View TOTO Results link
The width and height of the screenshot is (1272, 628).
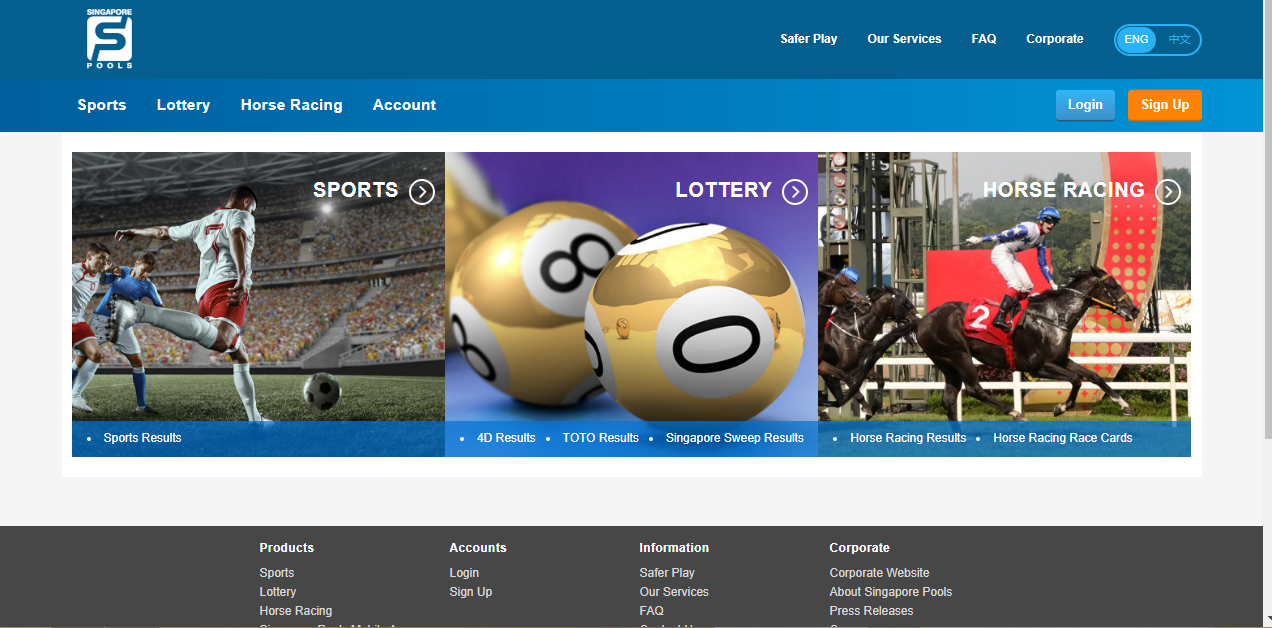(x=600, y=438)
